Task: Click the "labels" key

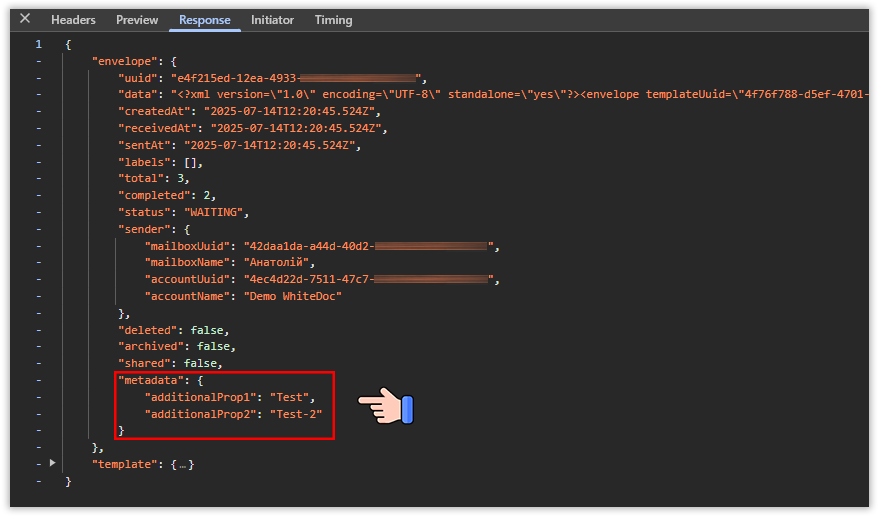Action: tap(144, 162)
